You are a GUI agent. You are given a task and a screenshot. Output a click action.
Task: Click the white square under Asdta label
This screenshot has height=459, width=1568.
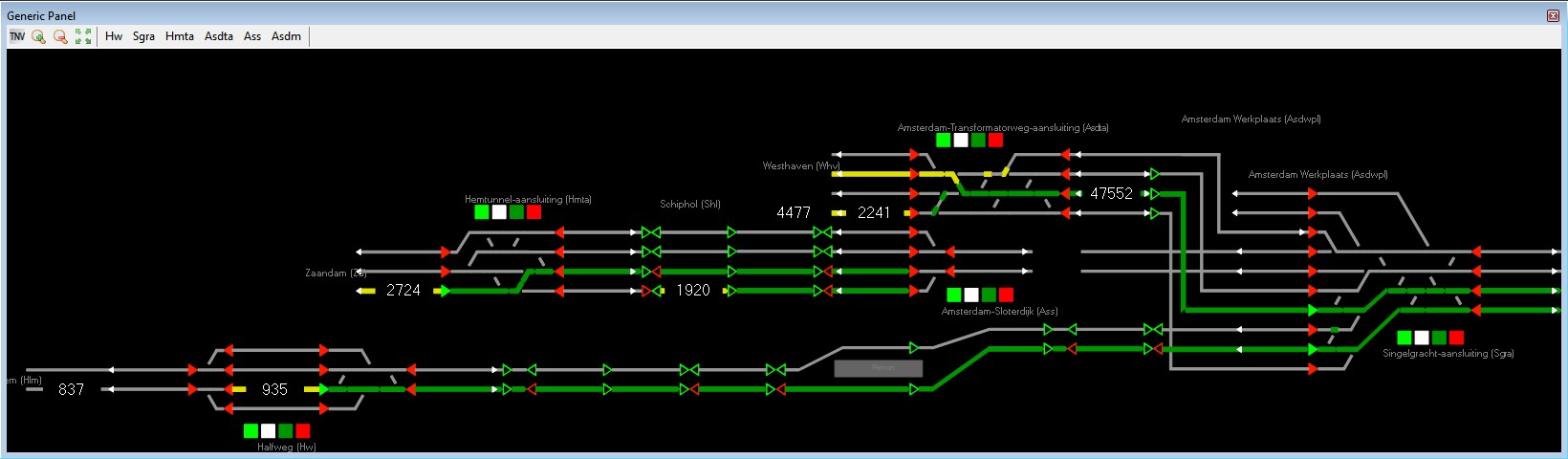[961, 141]
